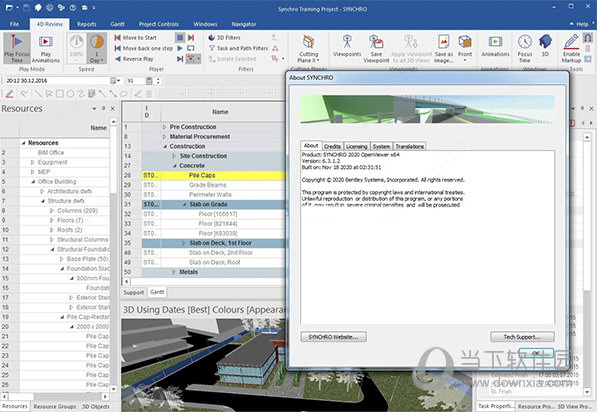
Task: Open 3D Objects bottom tab
Action: coord(96,406)
